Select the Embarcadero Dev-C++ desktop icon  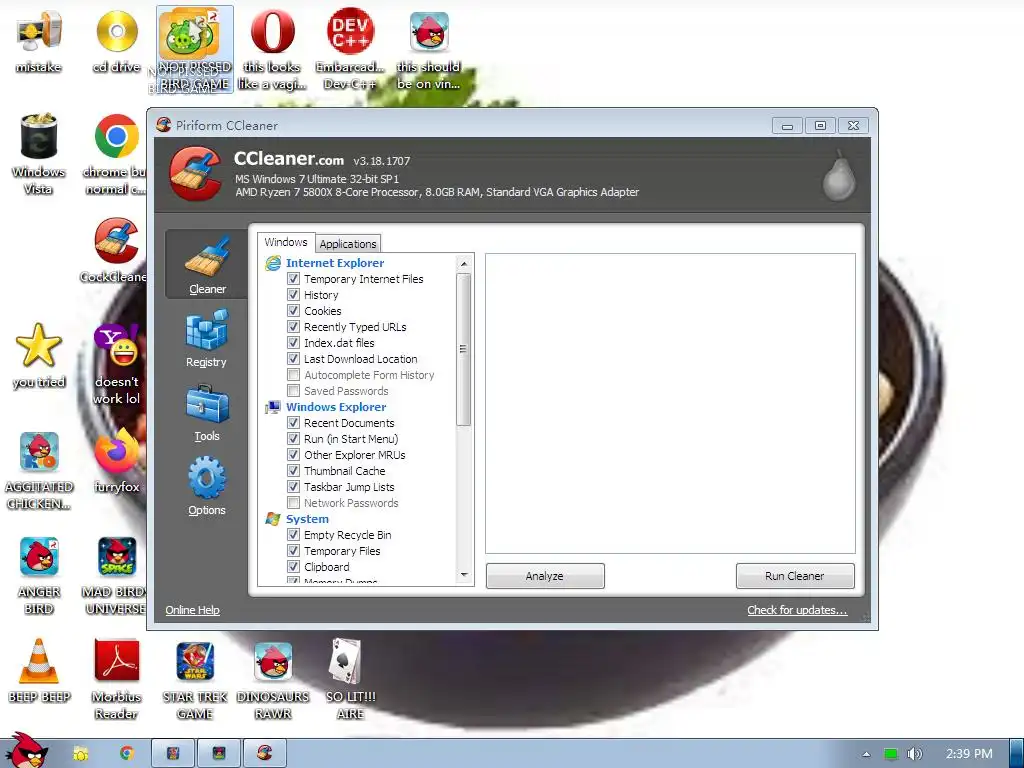click(x=350, y=50)
